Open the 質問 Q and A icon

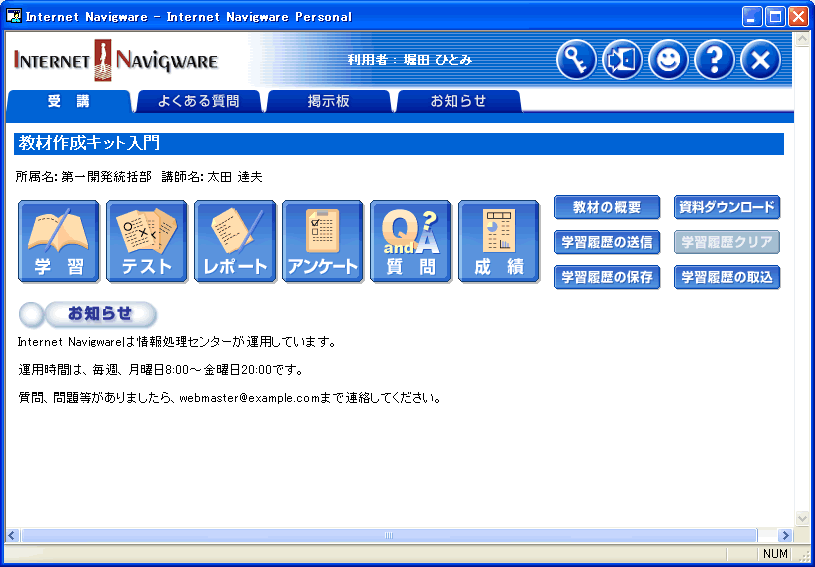click(x=411, y=242)
